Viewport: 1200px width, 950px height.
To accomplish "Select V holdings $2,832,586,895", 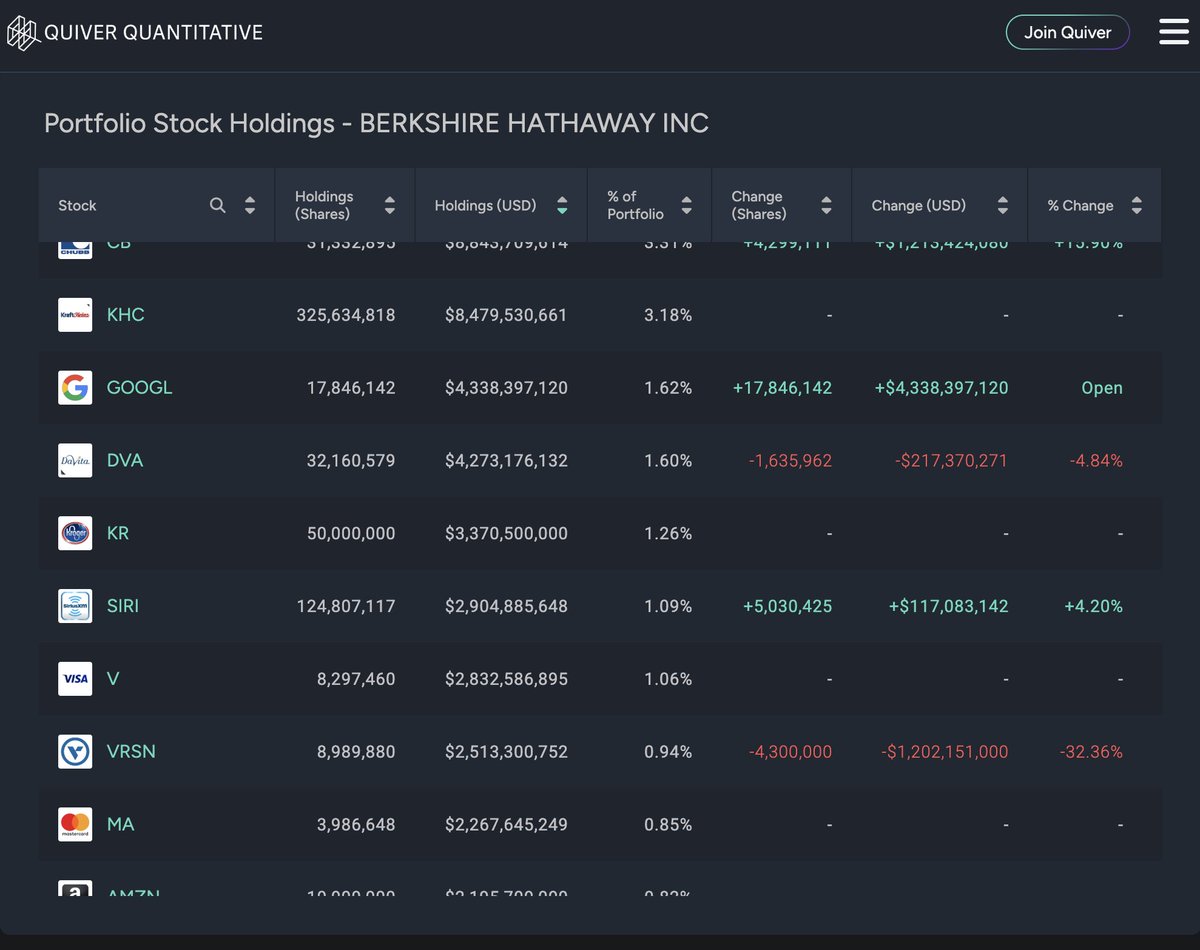I will 506,679.
